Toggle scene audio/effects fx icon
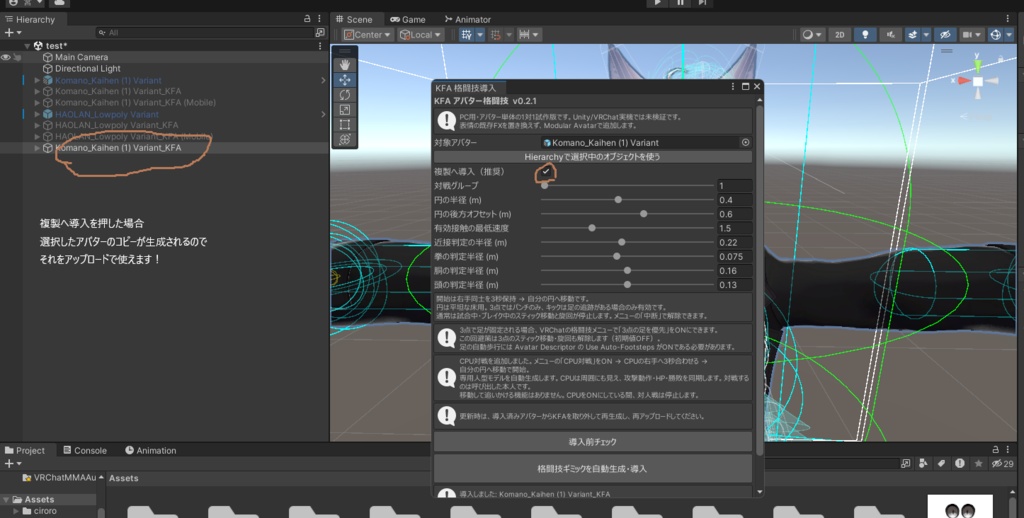Image resolution: width=1024 pixels, height=518 pixels. (x=890, y=35)
